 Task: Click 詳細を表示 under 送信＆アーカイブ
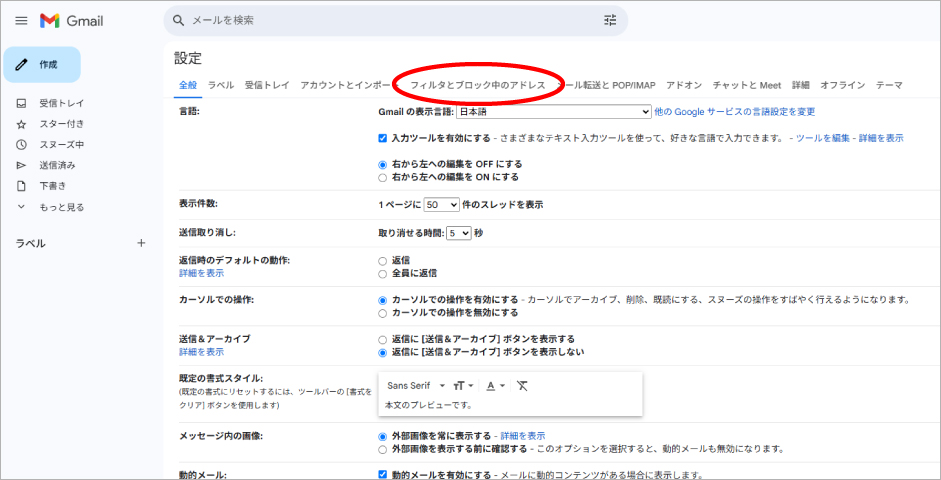tap(202, 352)
